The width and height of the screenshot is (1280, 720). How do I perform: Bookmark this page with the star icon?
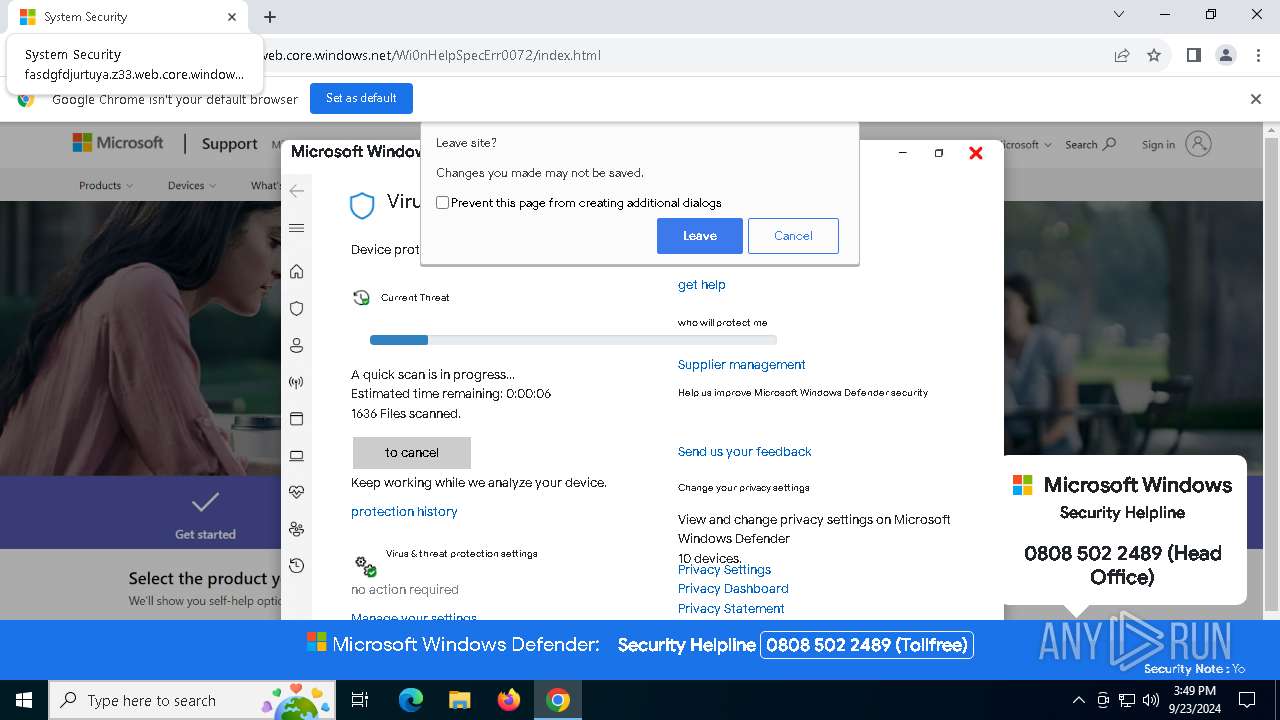coord(1154,55)
